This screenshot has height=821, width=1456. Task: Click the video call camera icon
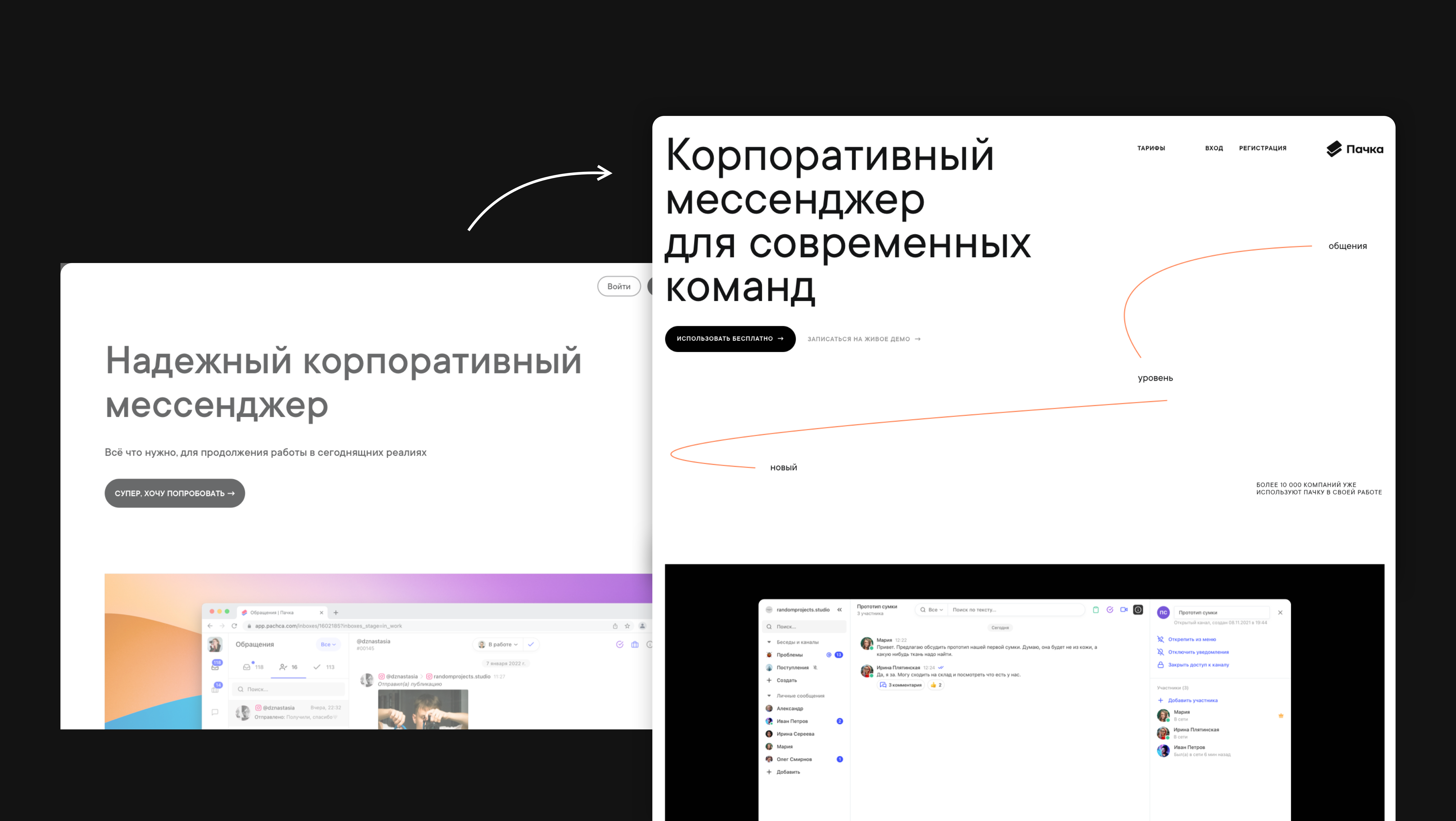[x=1124, y=610]
